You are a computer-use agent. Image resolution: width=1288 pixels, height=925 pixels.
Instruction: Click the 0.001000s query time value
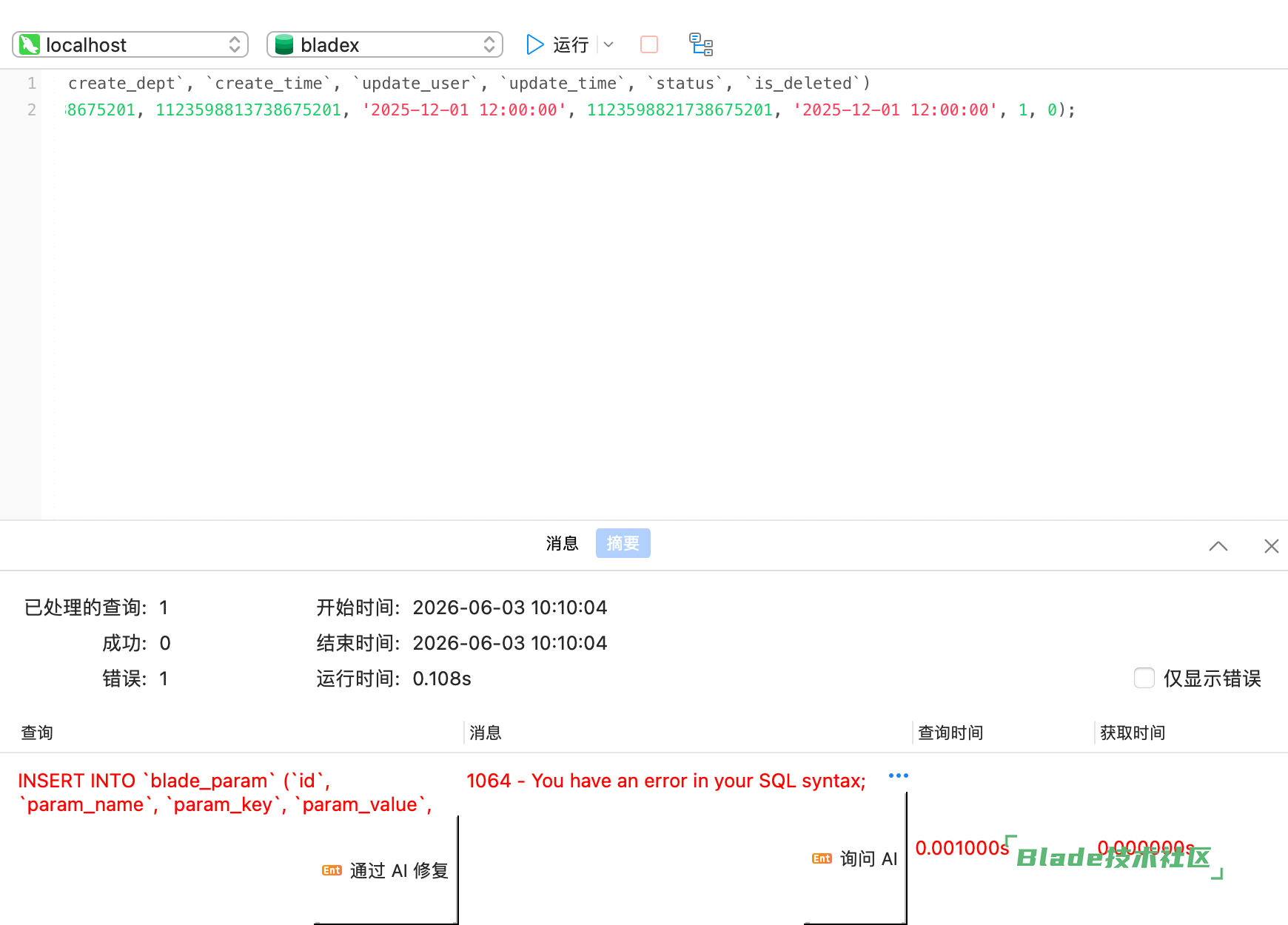[x=962, y=848]
